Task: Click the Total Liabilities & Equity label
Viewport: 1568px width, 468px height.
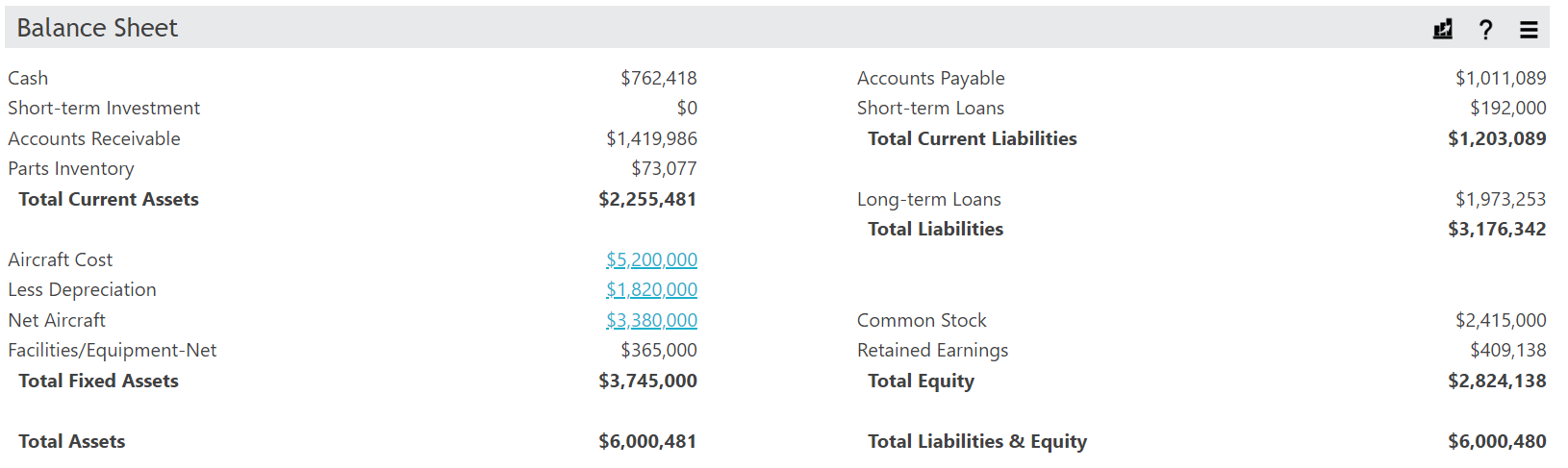Action: click(977, 441)
